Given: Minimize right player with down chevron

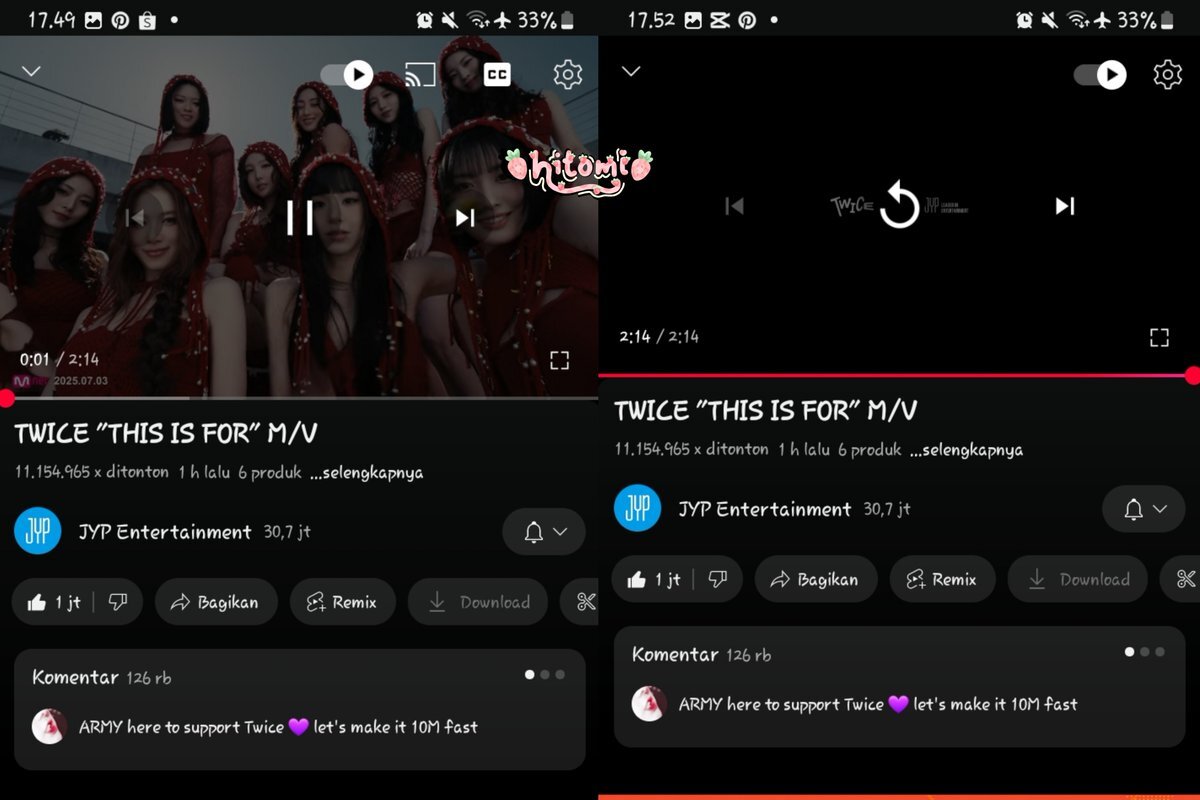Looking at the screenshot, I should click(x=631, y=71).
